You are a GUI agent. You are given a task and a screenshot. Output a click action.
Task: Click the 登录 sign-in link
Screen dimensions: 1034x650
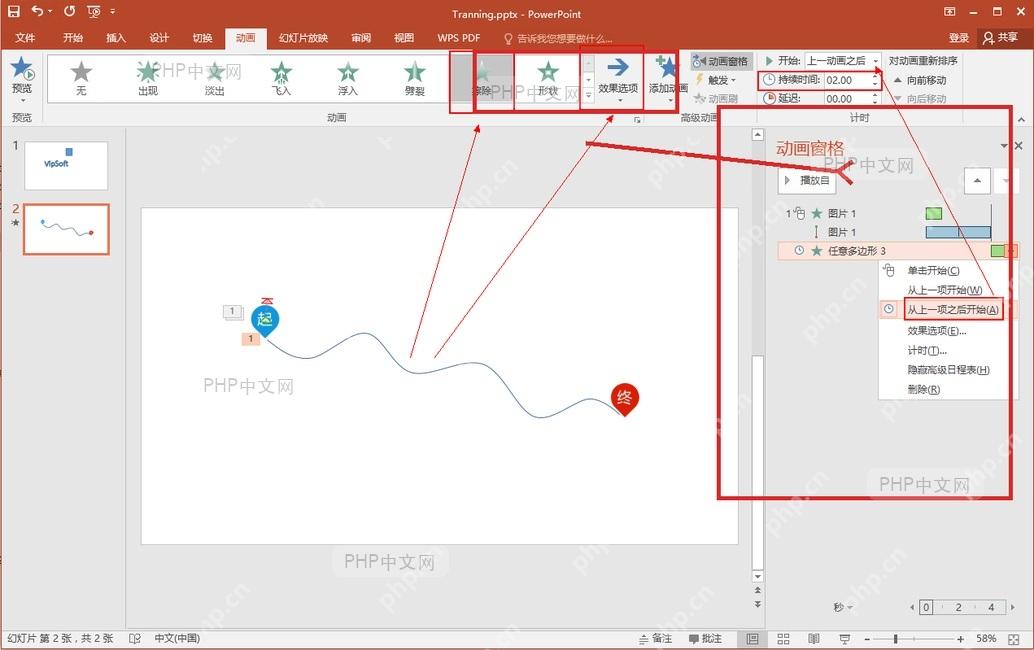[959, 38]
